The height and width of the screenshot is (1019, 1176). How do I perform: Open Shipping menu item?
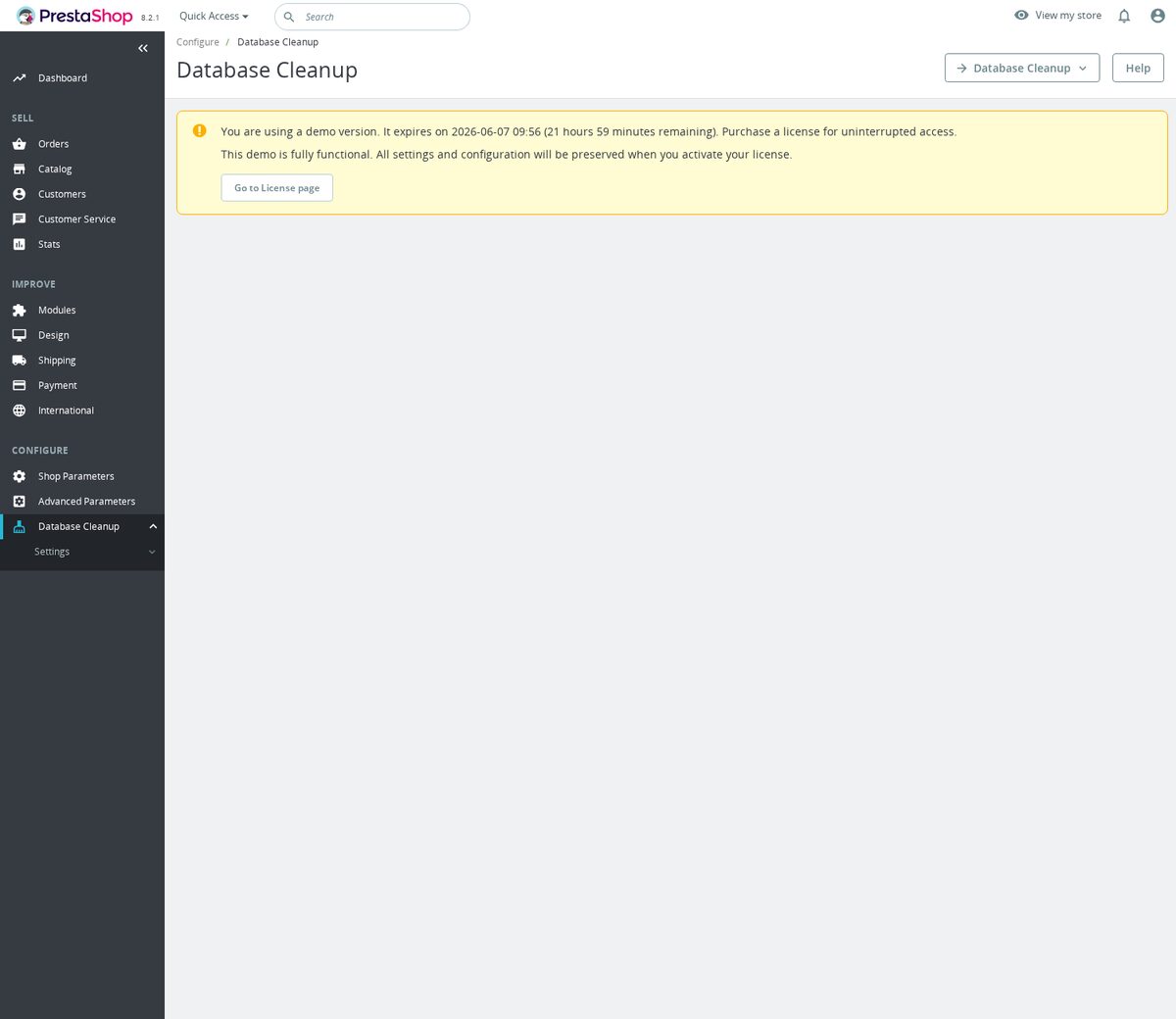82,361
